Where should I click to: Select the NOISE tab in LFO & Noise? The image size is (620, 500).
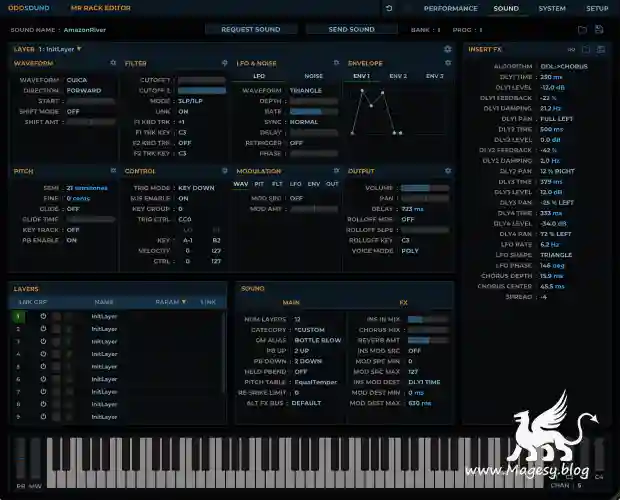(x=314, y=76)
